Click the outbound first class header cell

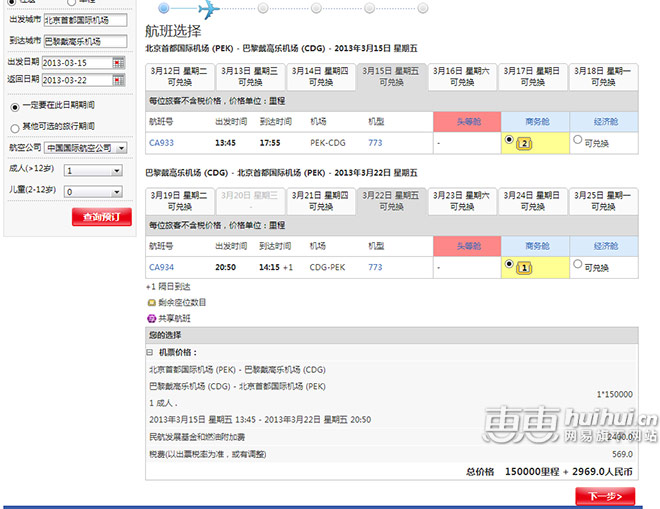467,122
